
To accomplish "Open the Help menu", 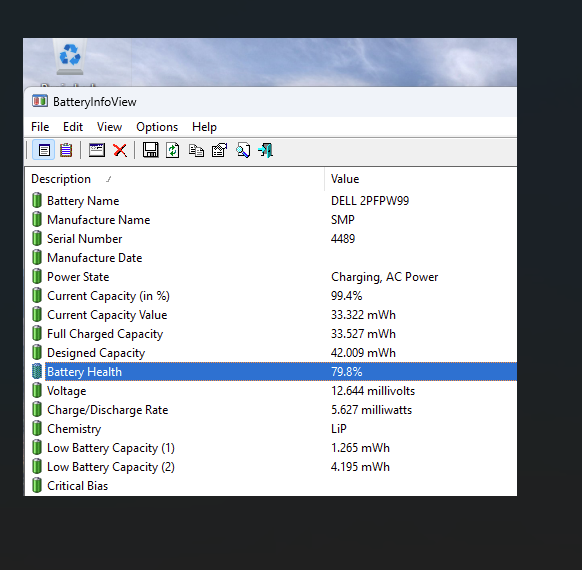I will coord(204,127).
